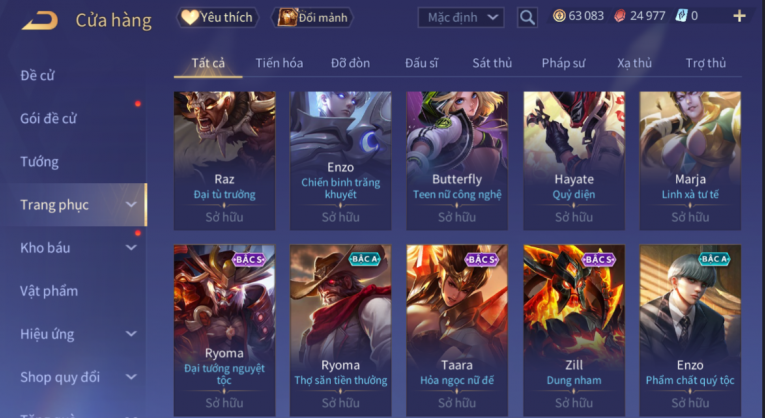Open Gói đề cử in the sidebar
Screen dimensions: 765x418
(48, 119)
